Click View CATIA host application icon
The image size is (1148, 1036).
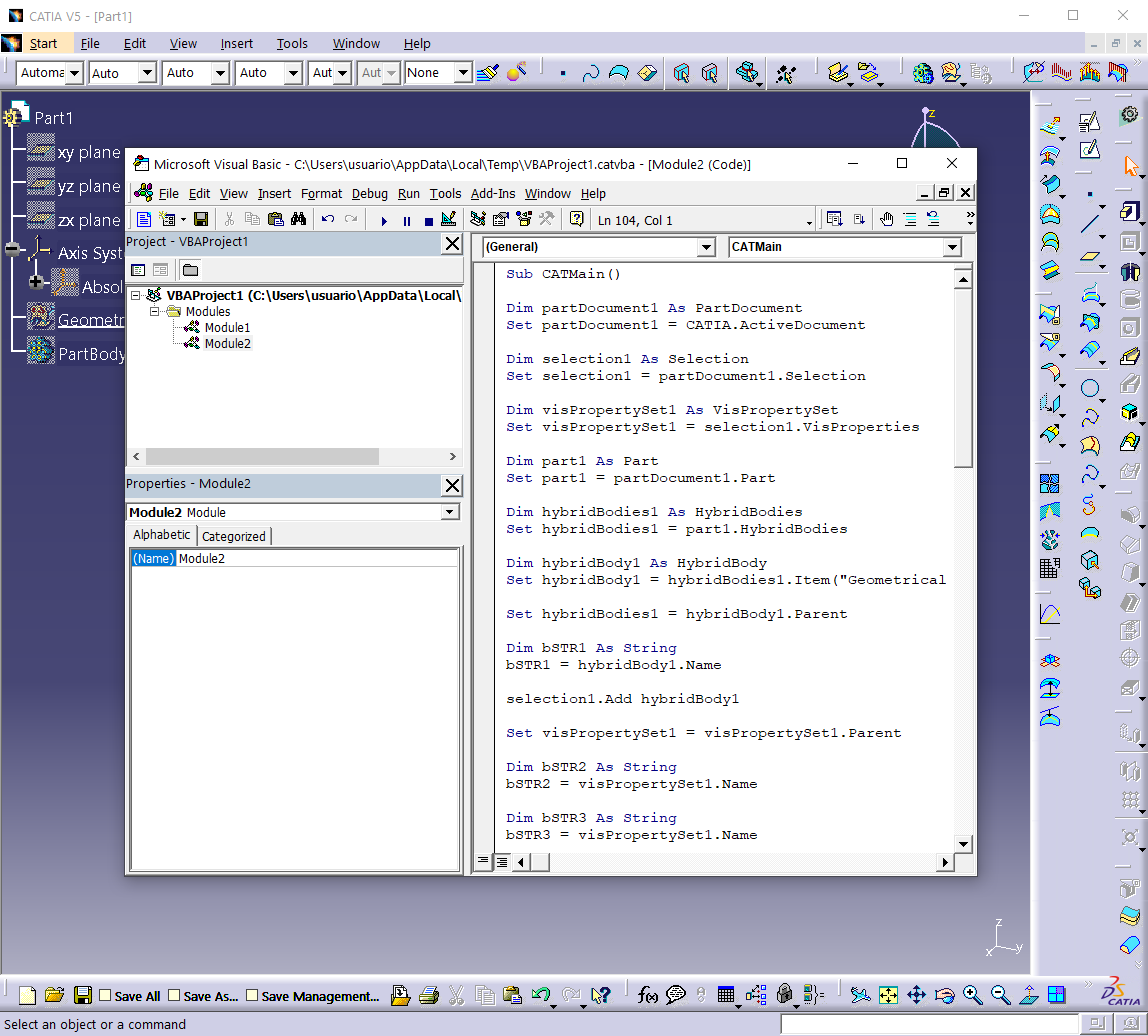click(144, 219)
